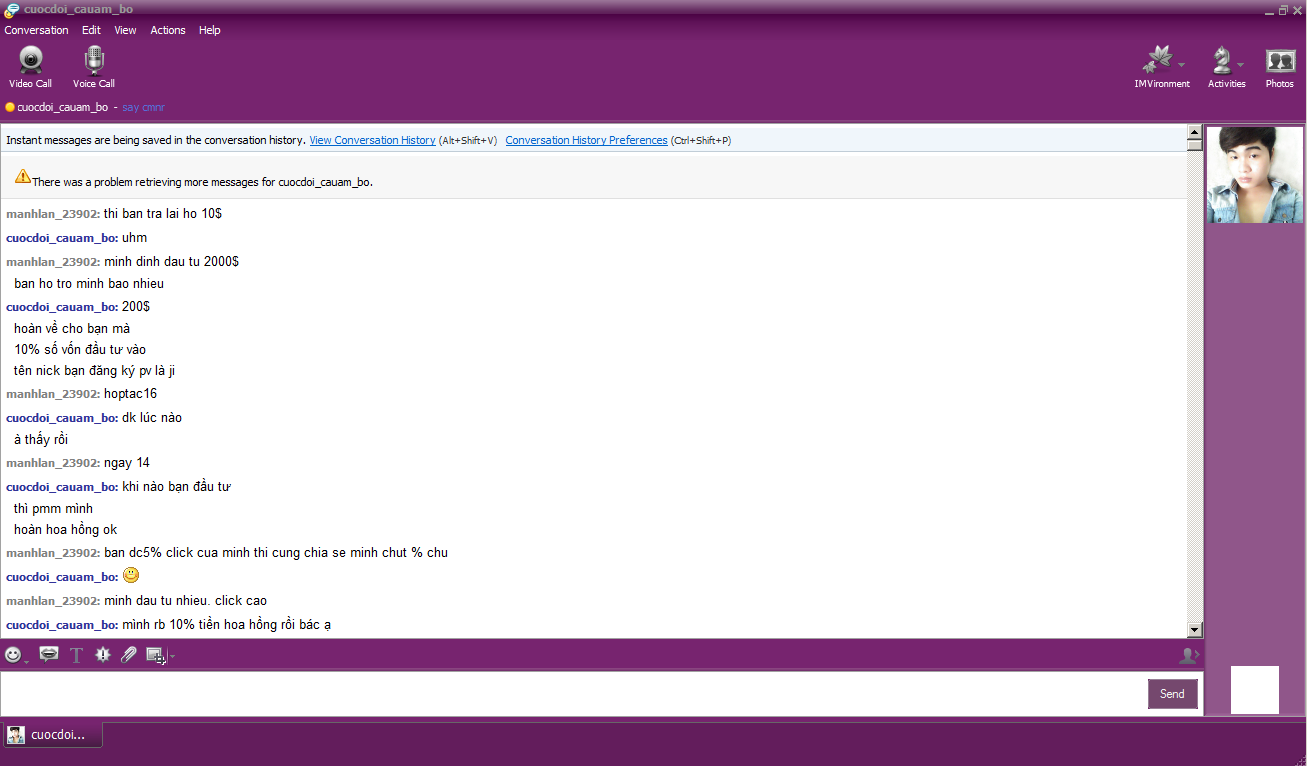Click warning text about retrieving messages
The image size is (1308, 766).
pos(202,183)
